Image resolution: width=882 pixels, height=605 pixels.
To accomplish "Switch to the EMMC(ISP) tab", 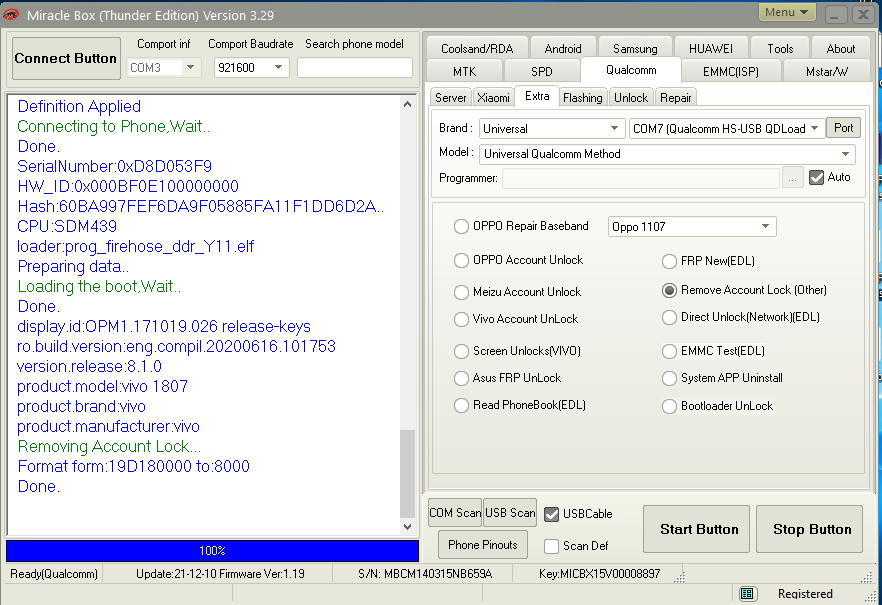I will point(731,72).
